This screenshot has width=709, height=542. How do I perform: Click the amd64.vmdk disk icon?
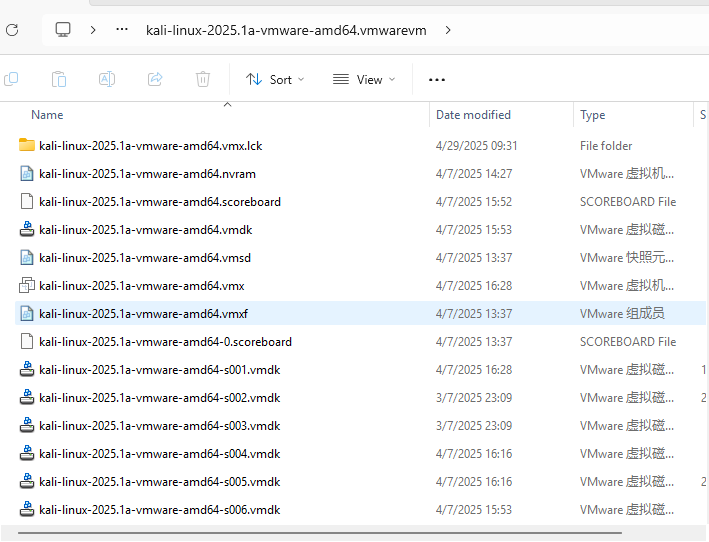(x=27, y=229)
